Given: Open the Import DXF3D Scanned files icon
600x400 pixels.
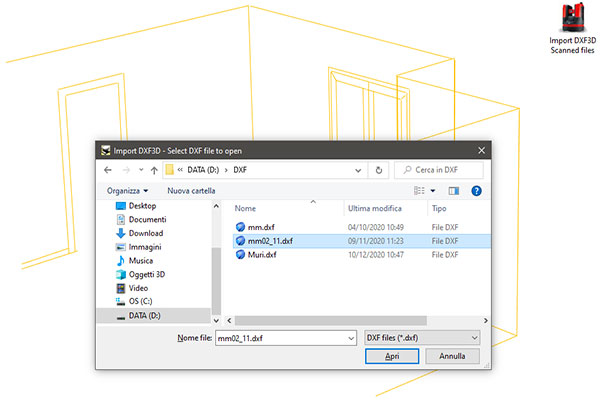Looking at the screenshot, I should coord(572,29).
